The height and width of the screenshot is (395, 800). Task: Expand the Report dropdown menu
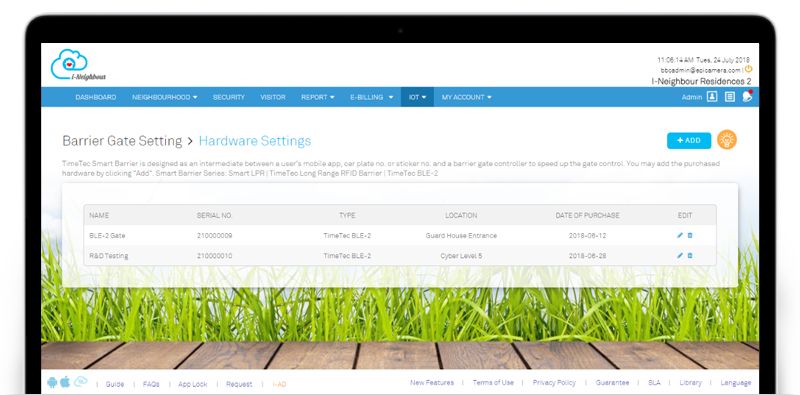318,97
